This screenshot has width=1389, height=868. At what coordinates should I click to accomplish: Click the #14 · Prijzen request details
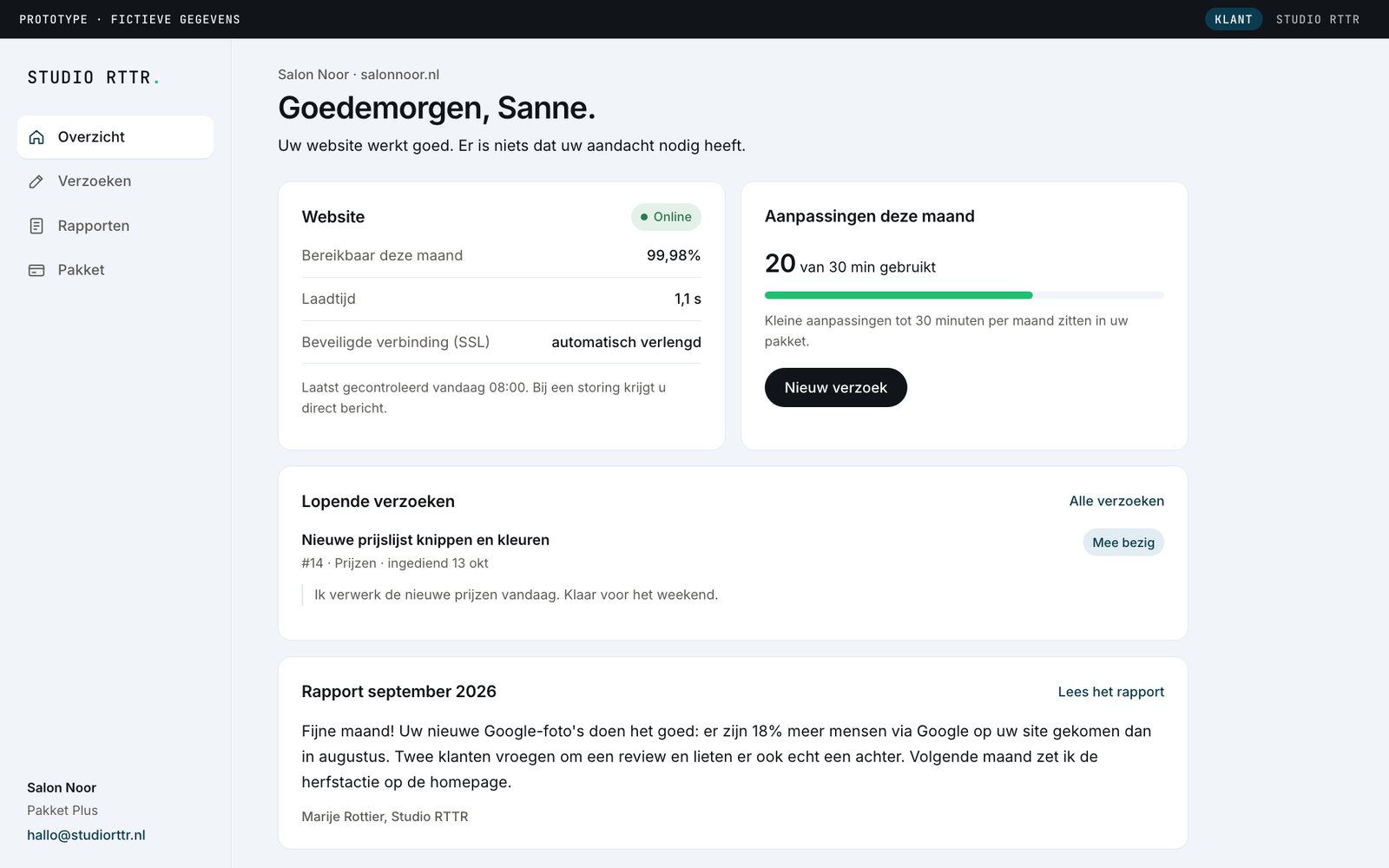click(394, 563)
